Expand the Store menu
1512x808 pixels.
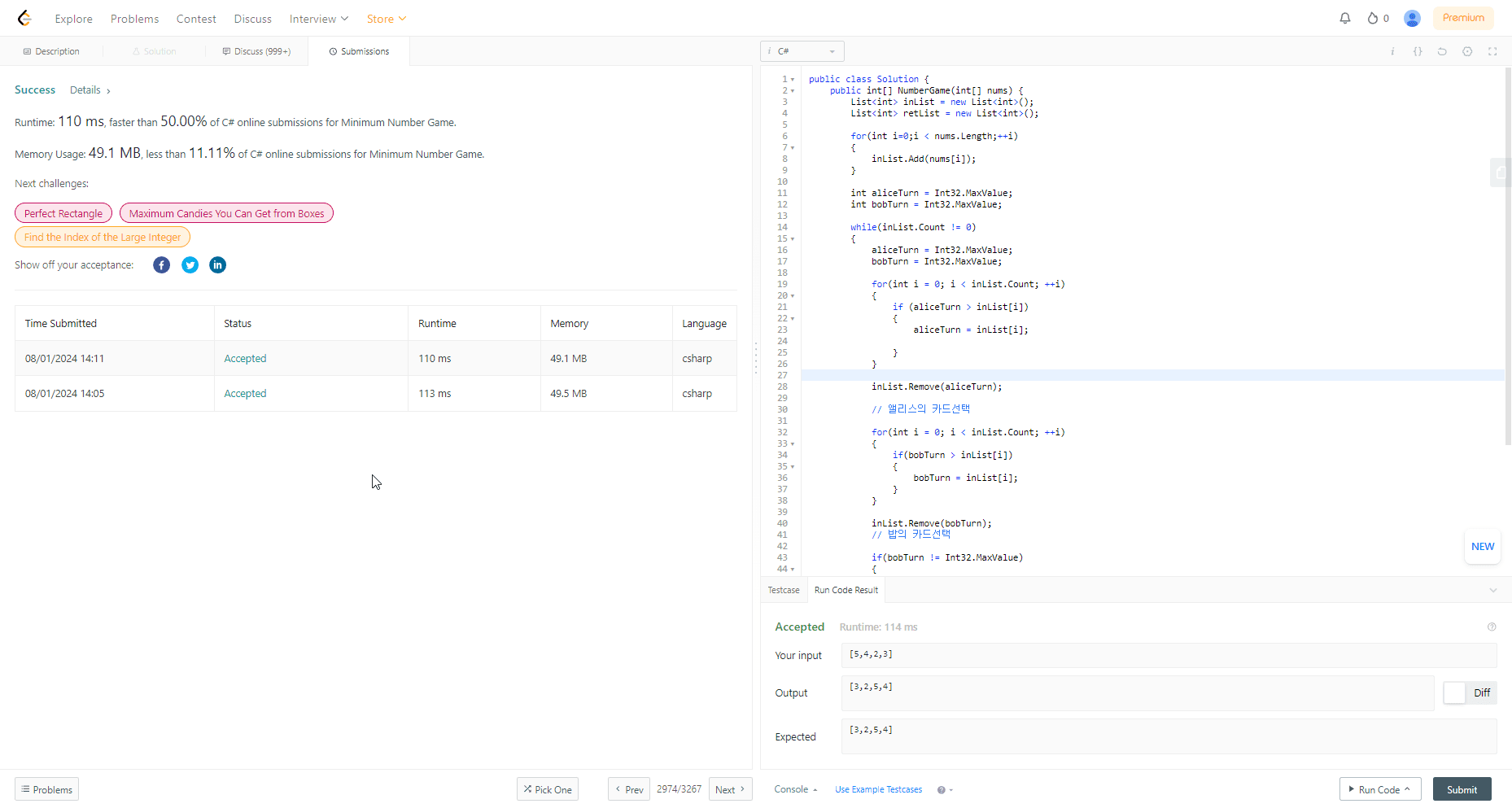pos(387,19)
